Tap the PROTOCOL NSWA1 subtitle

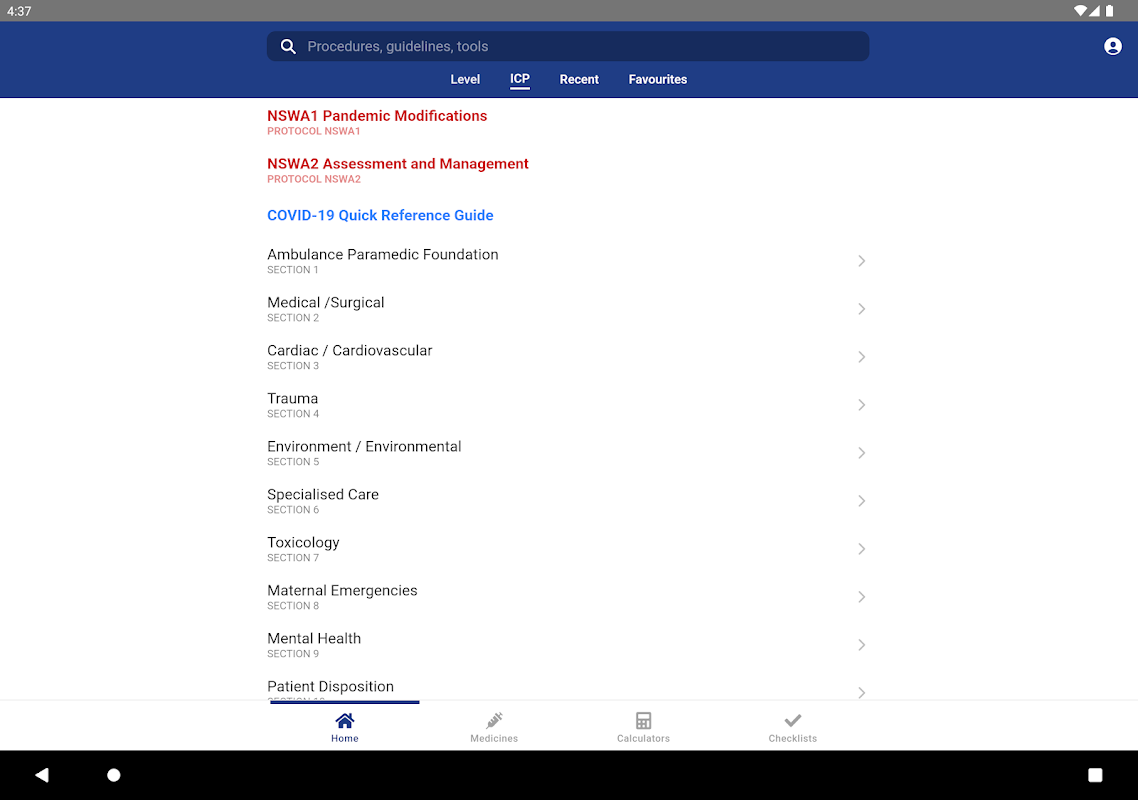314,131
